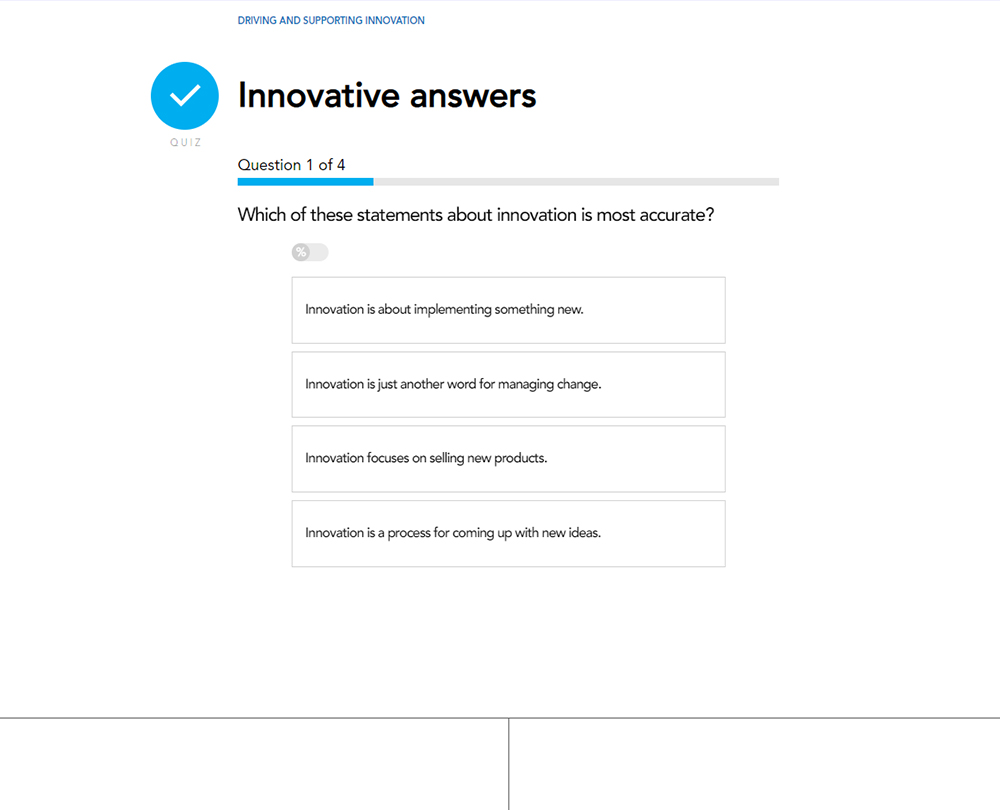Click the "QUIZ" label under the checkmark
Viewport: 1000px width, 810px height.
(185, 143)
